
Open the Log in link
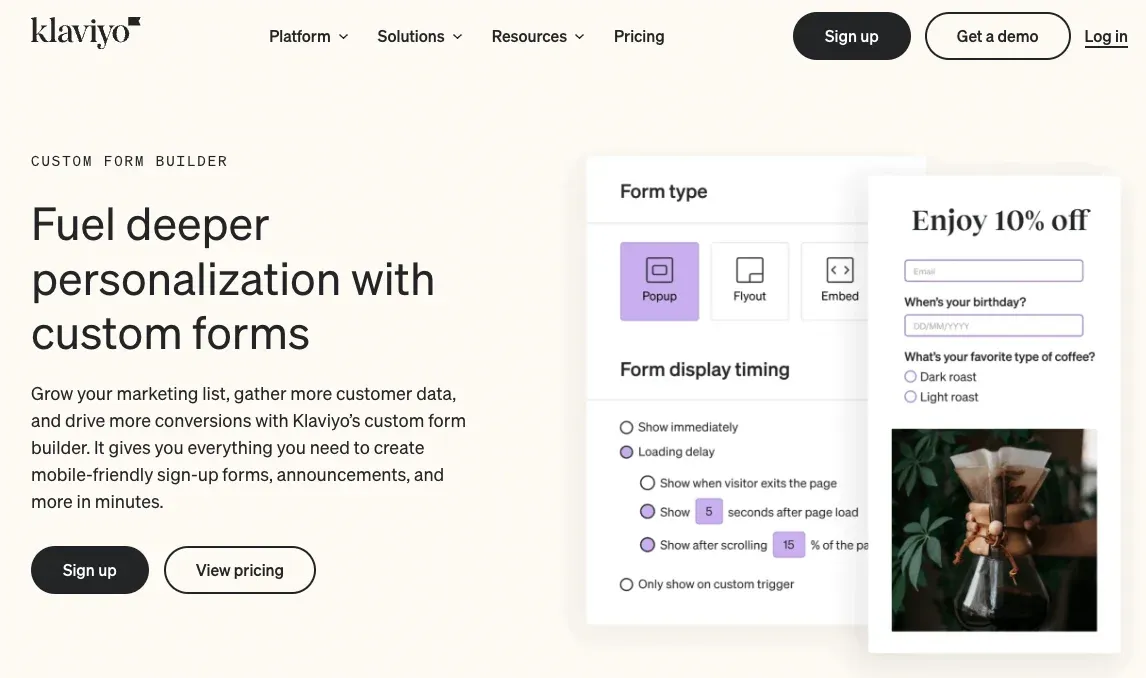click(1105, 37)
